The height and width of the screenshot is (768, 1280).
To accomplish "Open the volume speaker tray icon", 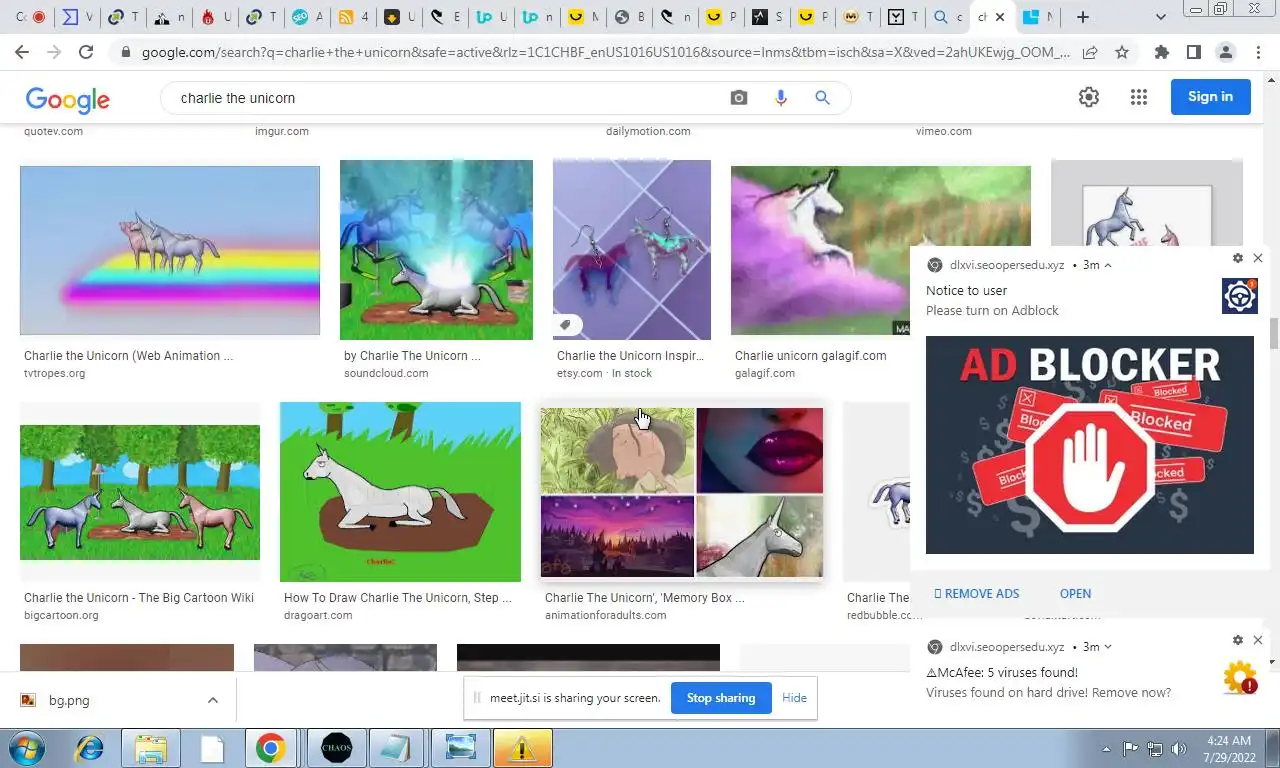I will (x=1179, y=748).
